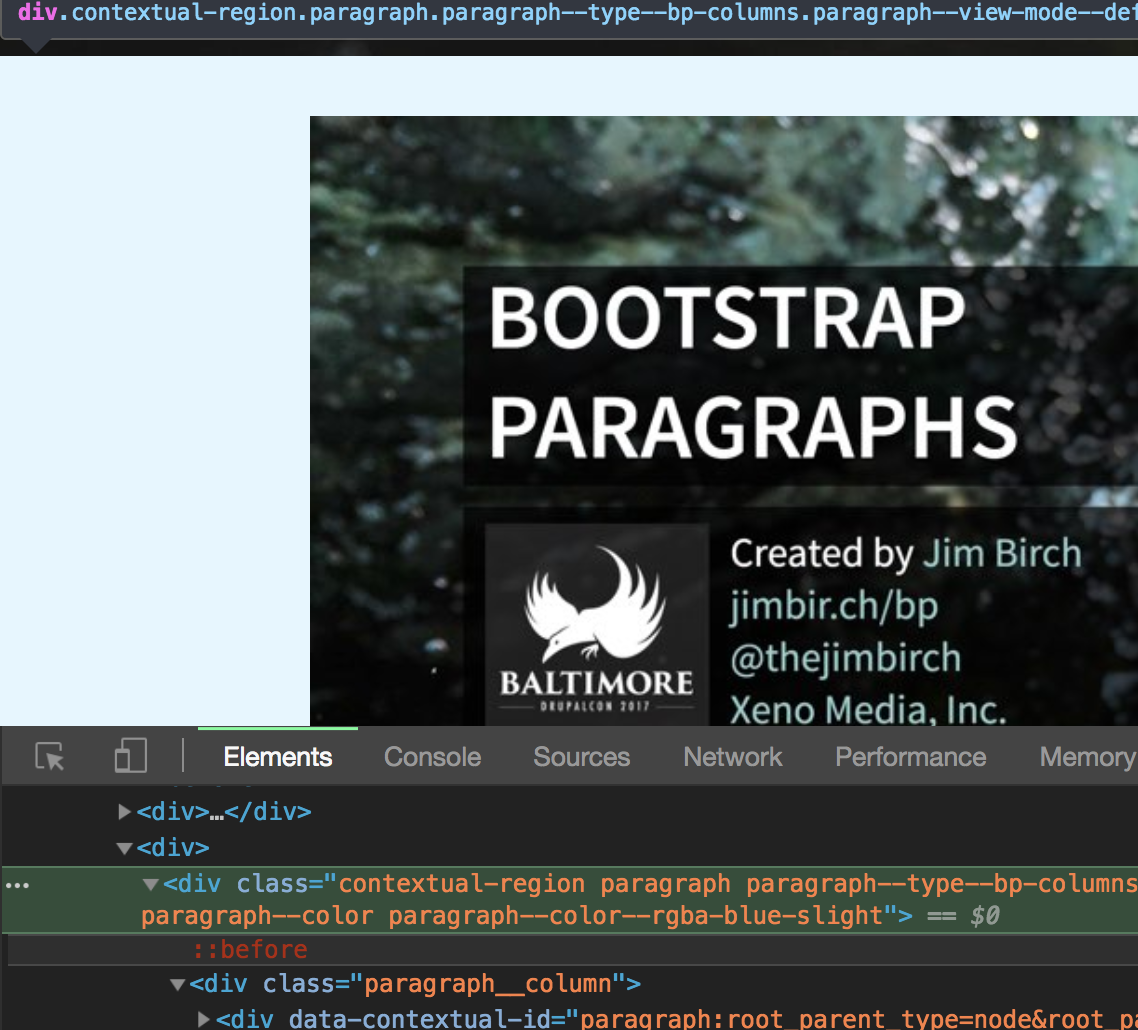Select the paragraph--color--rgba-blue-slight class text

click(635, 916)
